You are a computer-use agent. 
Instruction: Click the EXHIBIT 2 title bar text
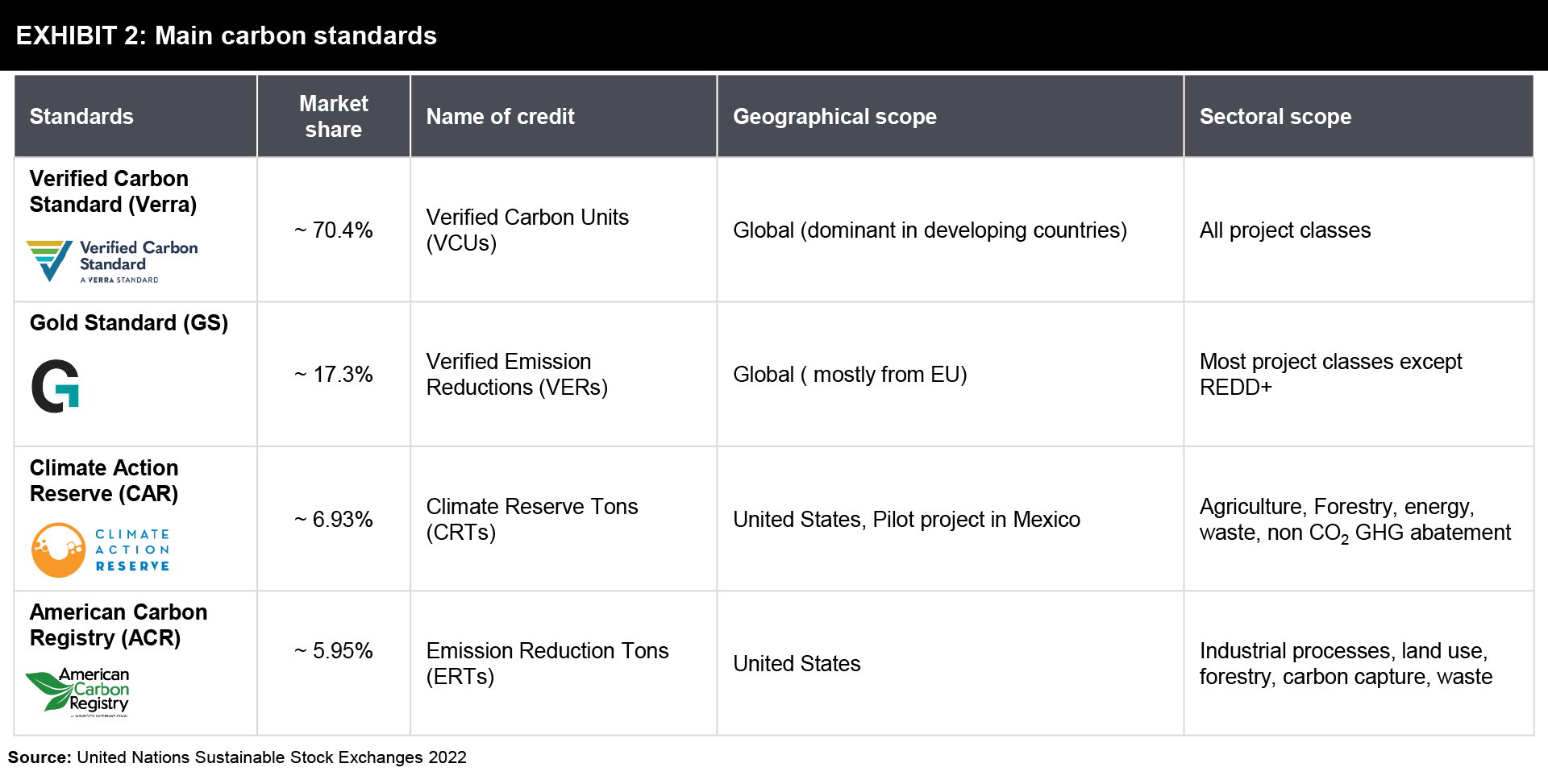click(227, 35)
